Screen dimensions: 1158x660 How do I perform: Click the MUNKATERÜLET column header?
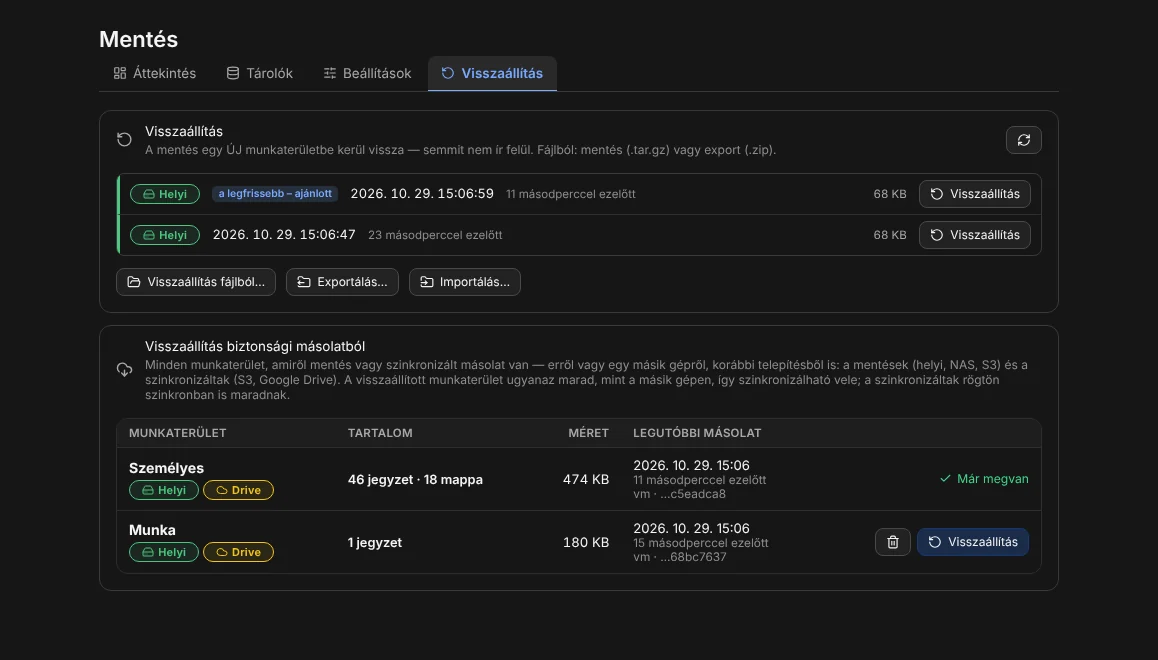coord(177,433)
